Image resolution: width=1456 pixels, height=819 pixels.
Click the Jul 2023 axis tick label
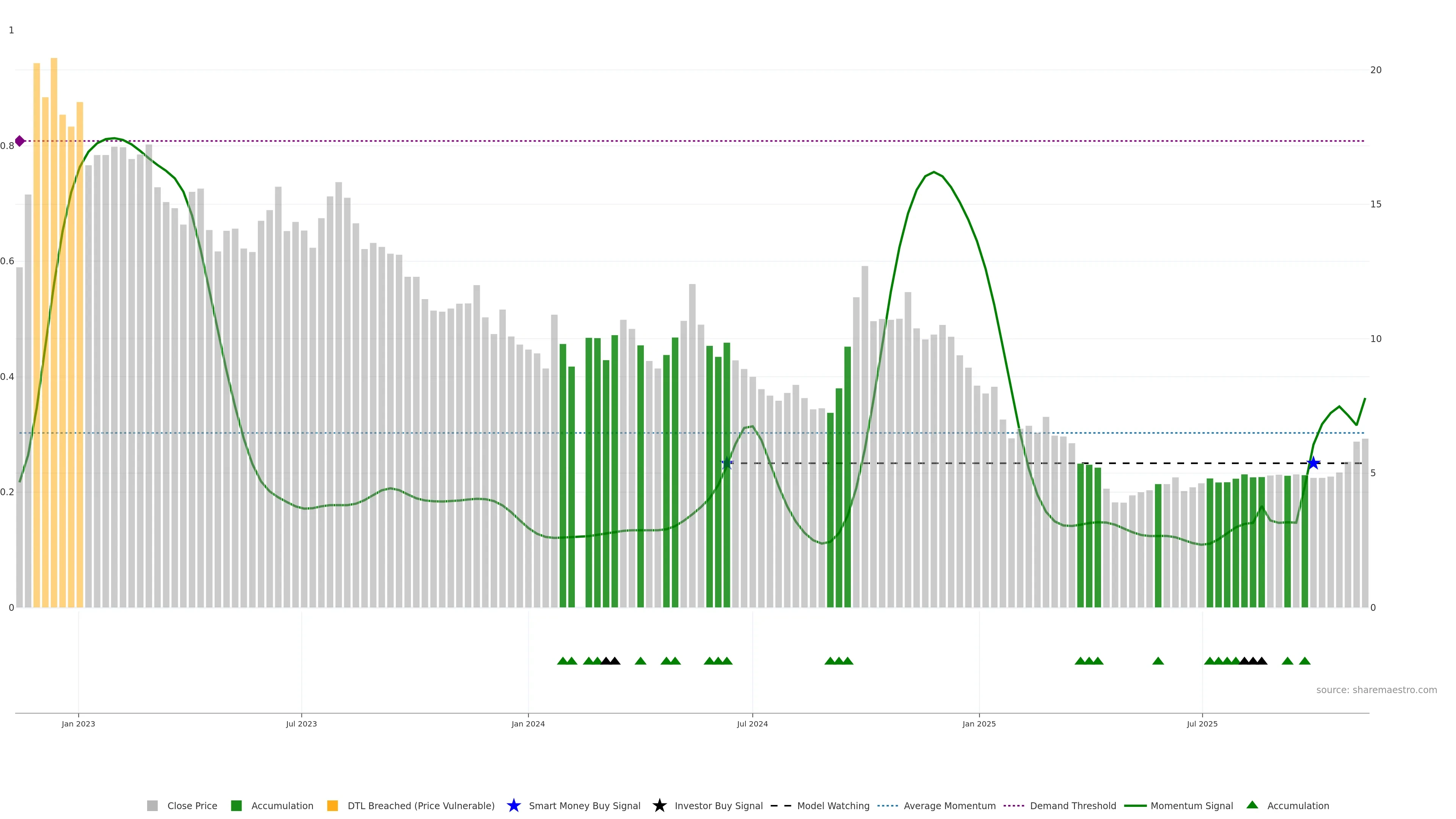click(x=301, y=724)
